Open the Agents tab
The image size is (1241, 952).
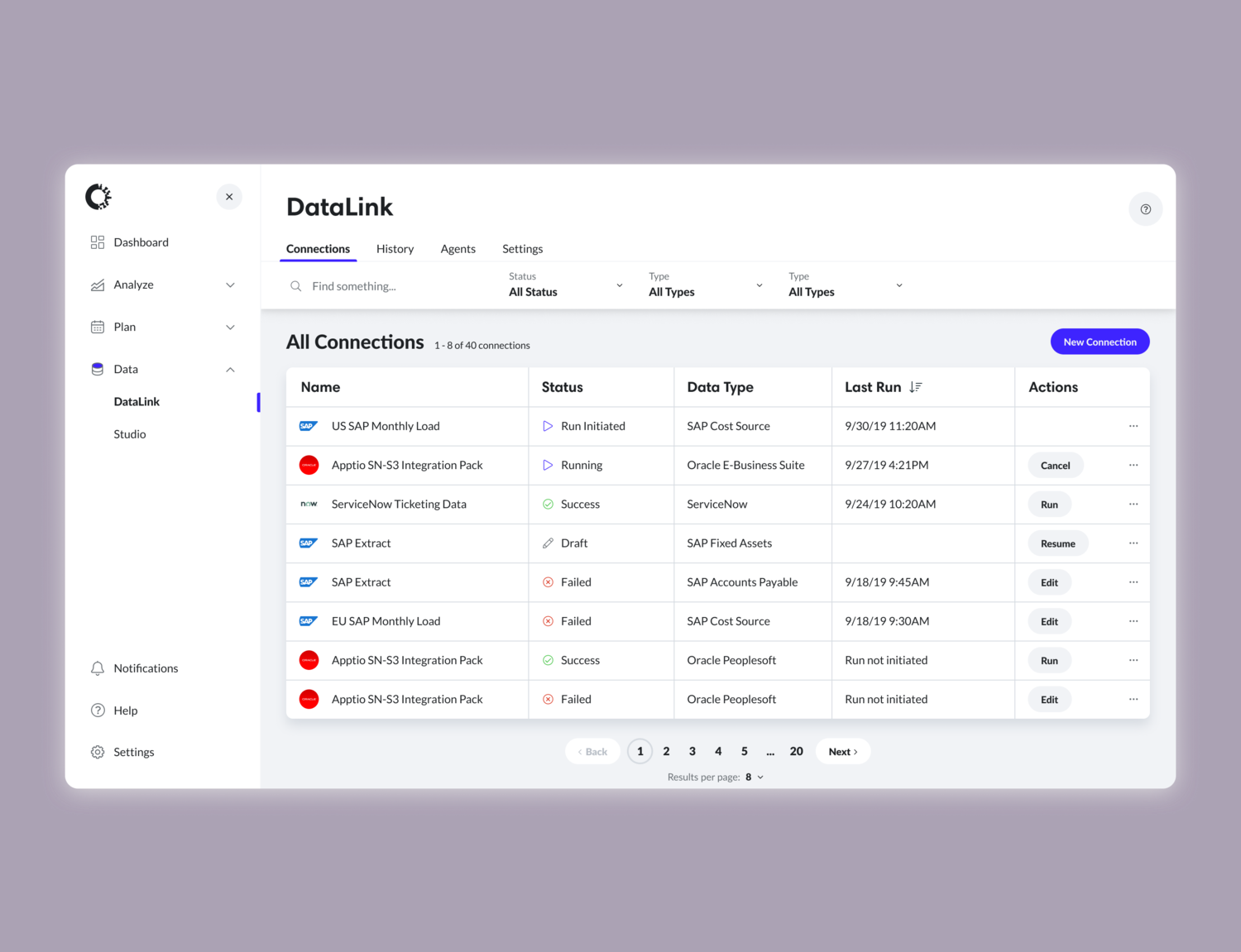point(458,248)
